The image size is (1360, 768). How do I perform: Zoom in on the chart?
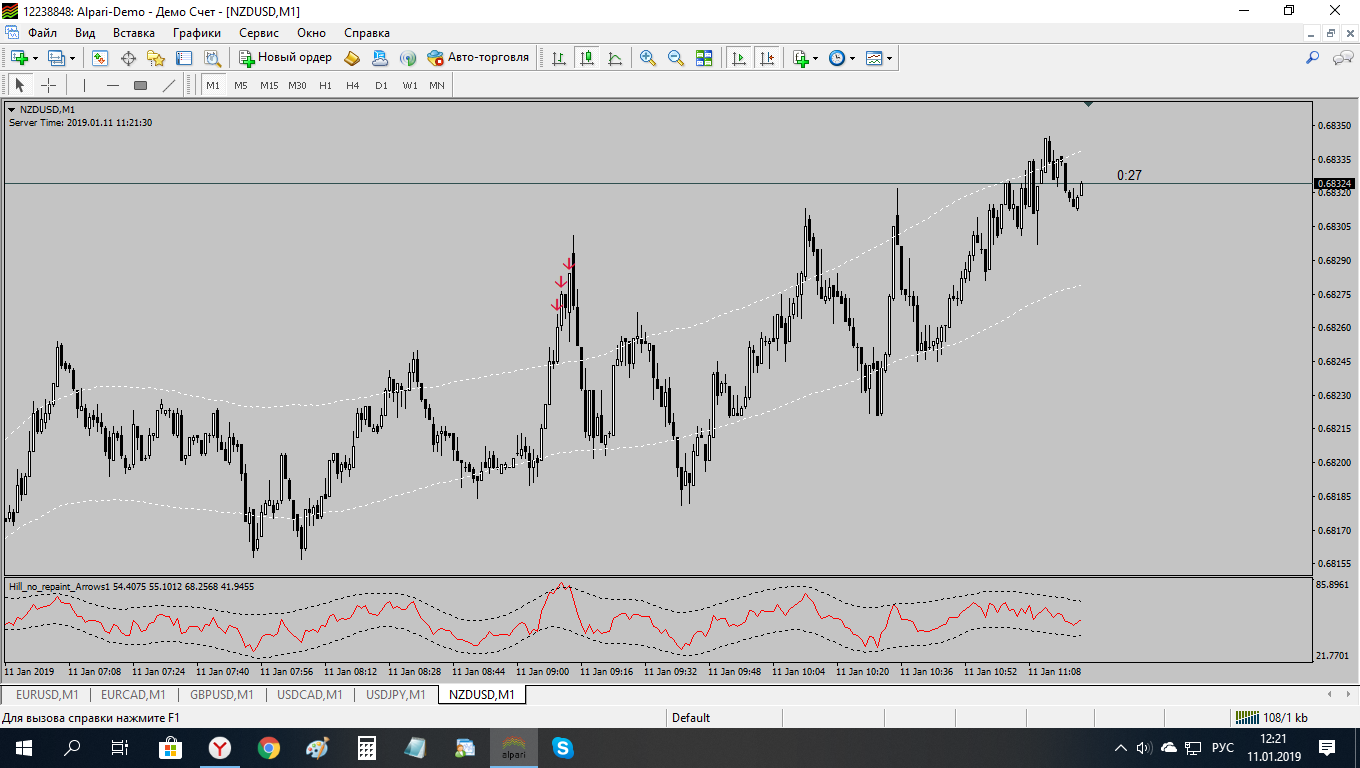coord(648,58)
